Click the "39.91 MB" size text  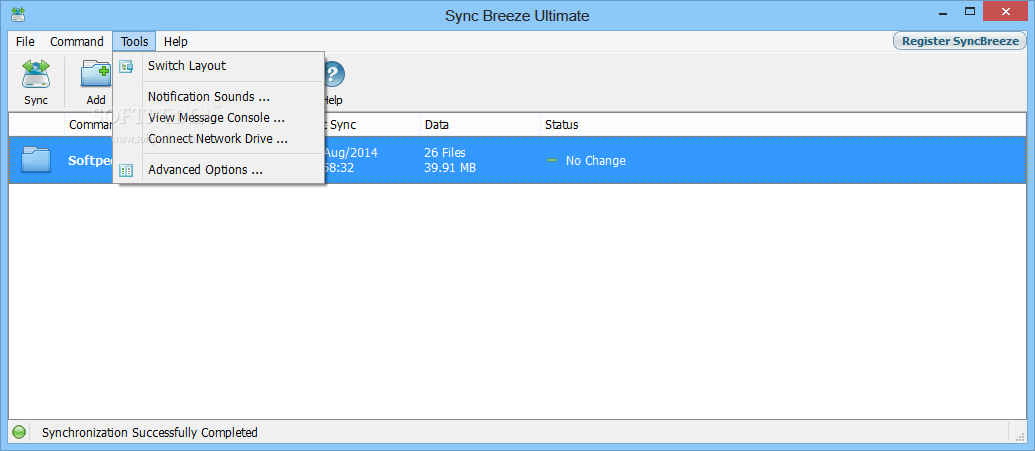tap(450, 168)
